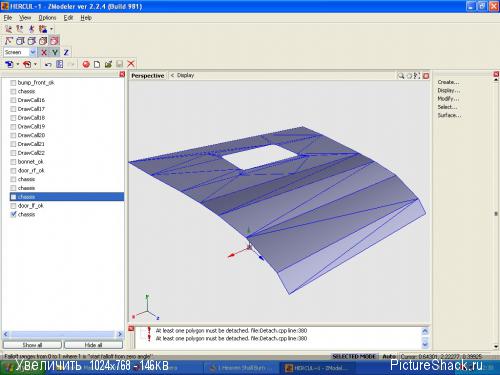
Task: Uncheck the ticked chassis checkbox
Action: click(x=13, y=215)
